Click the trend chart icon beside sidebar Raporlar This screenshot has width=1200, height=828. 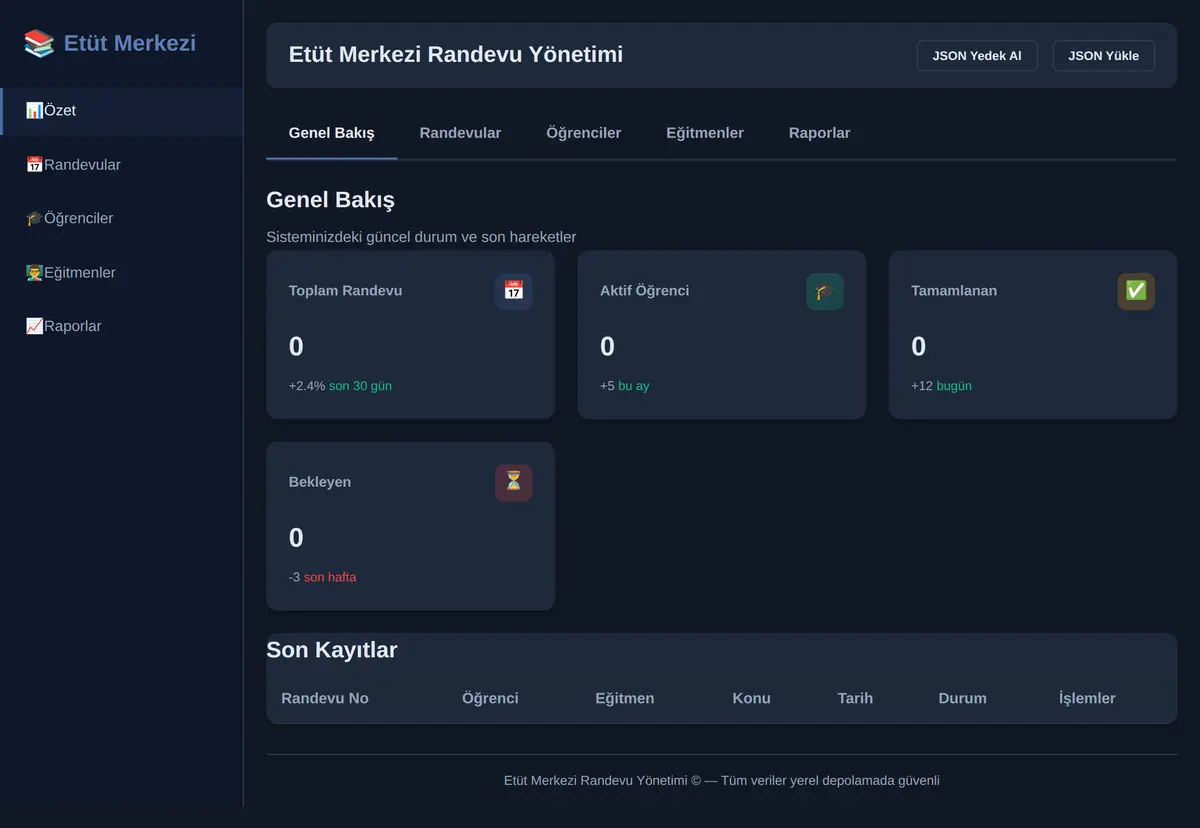coord(34,326)
